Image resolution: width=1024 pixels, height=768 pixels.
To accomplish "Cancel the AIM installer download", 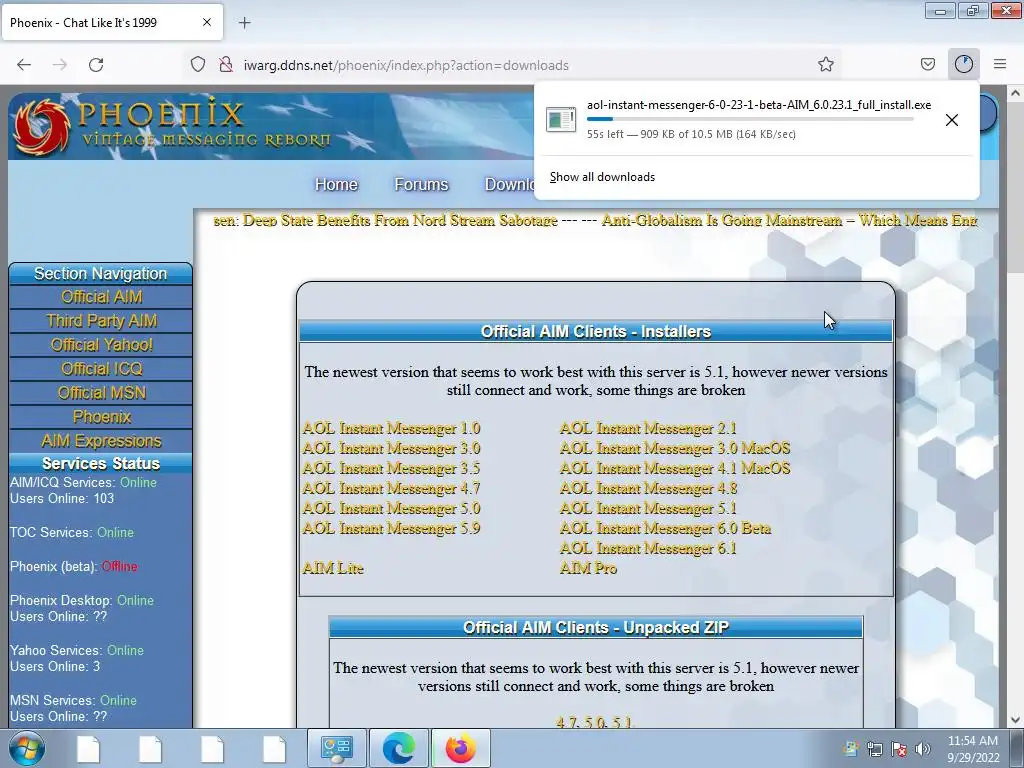I will [x=952, y=120].
